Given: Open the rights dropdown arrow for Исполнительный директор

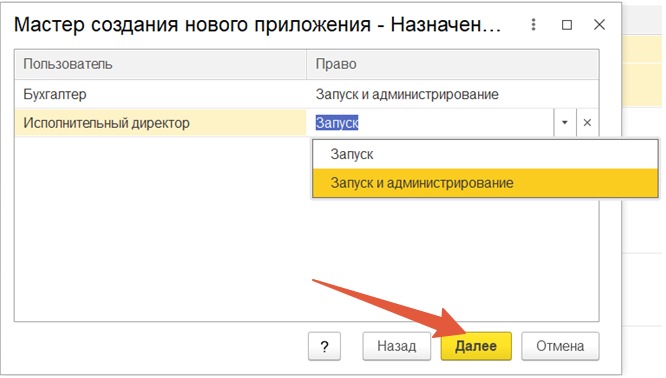Looking at the screenshot, I should pyautogui.click(x=564, y=123).
